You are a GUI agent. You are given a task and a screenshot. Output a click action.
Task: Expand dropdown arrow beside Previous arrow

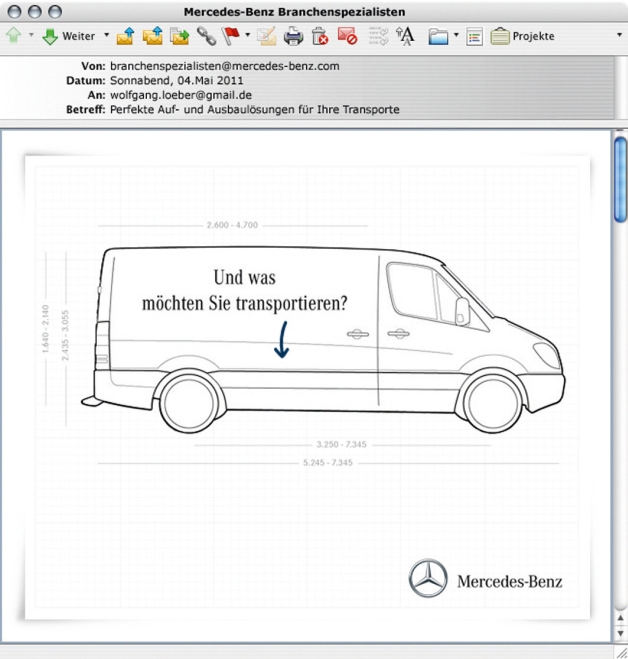click(31, 36)
